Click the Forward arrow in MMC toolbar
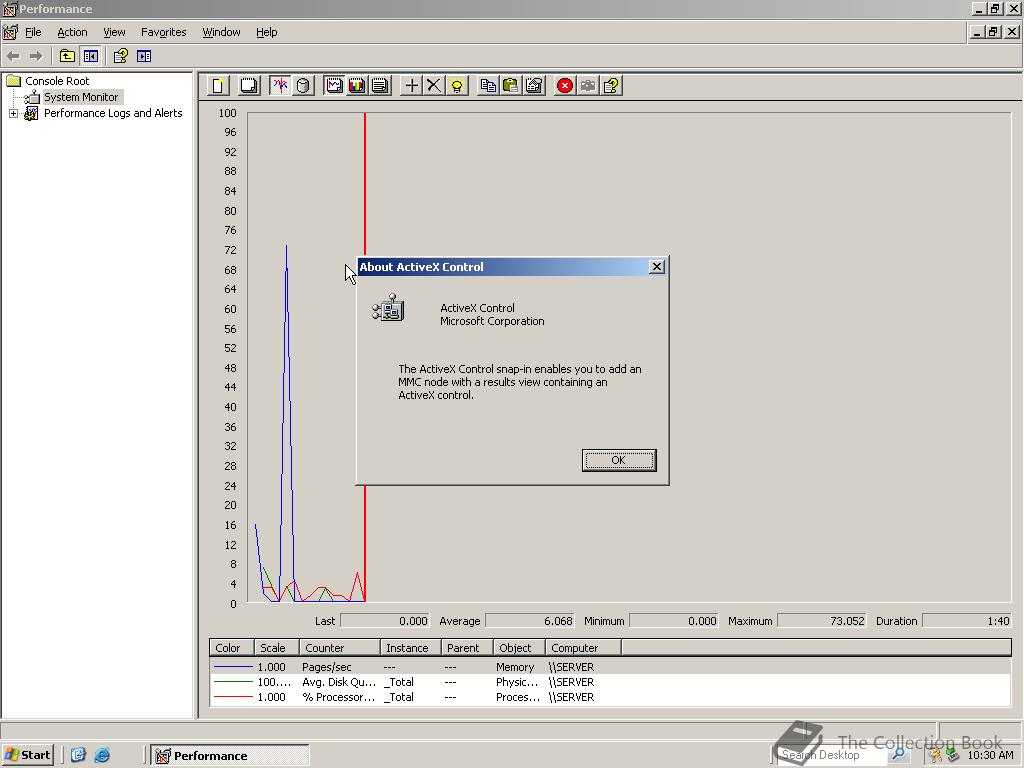This screenshot has width=1024, height=768. tap(36, 56)
